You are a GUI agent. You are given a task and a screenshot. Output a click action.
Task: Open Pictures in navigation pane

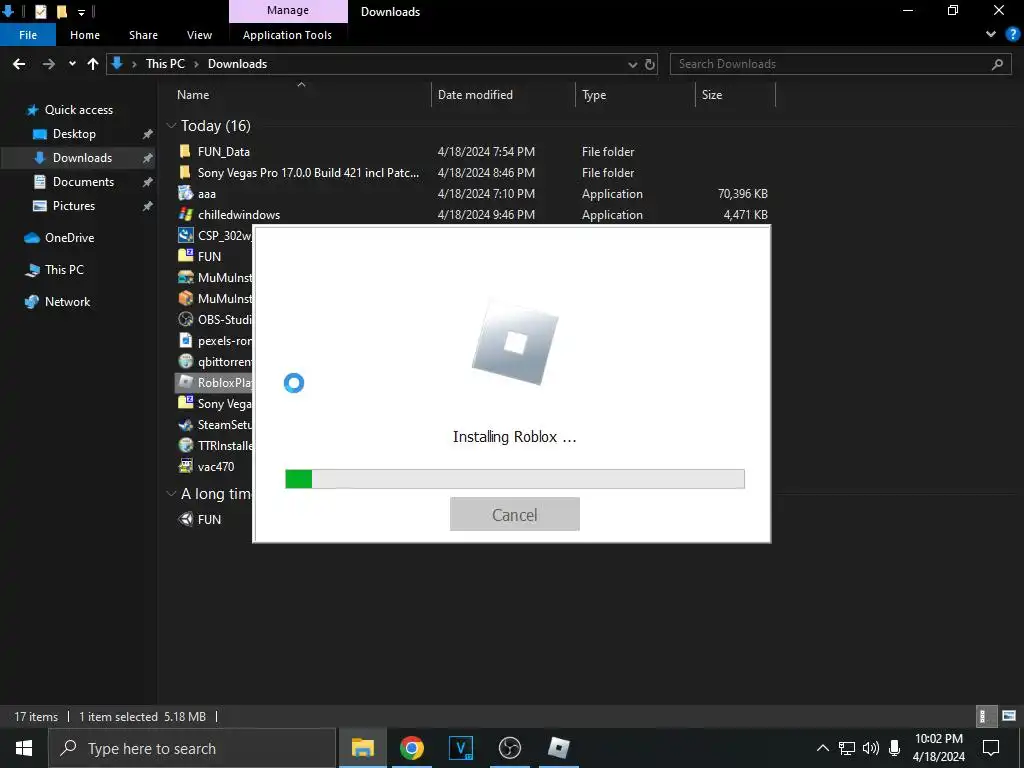tap(74, 206)
